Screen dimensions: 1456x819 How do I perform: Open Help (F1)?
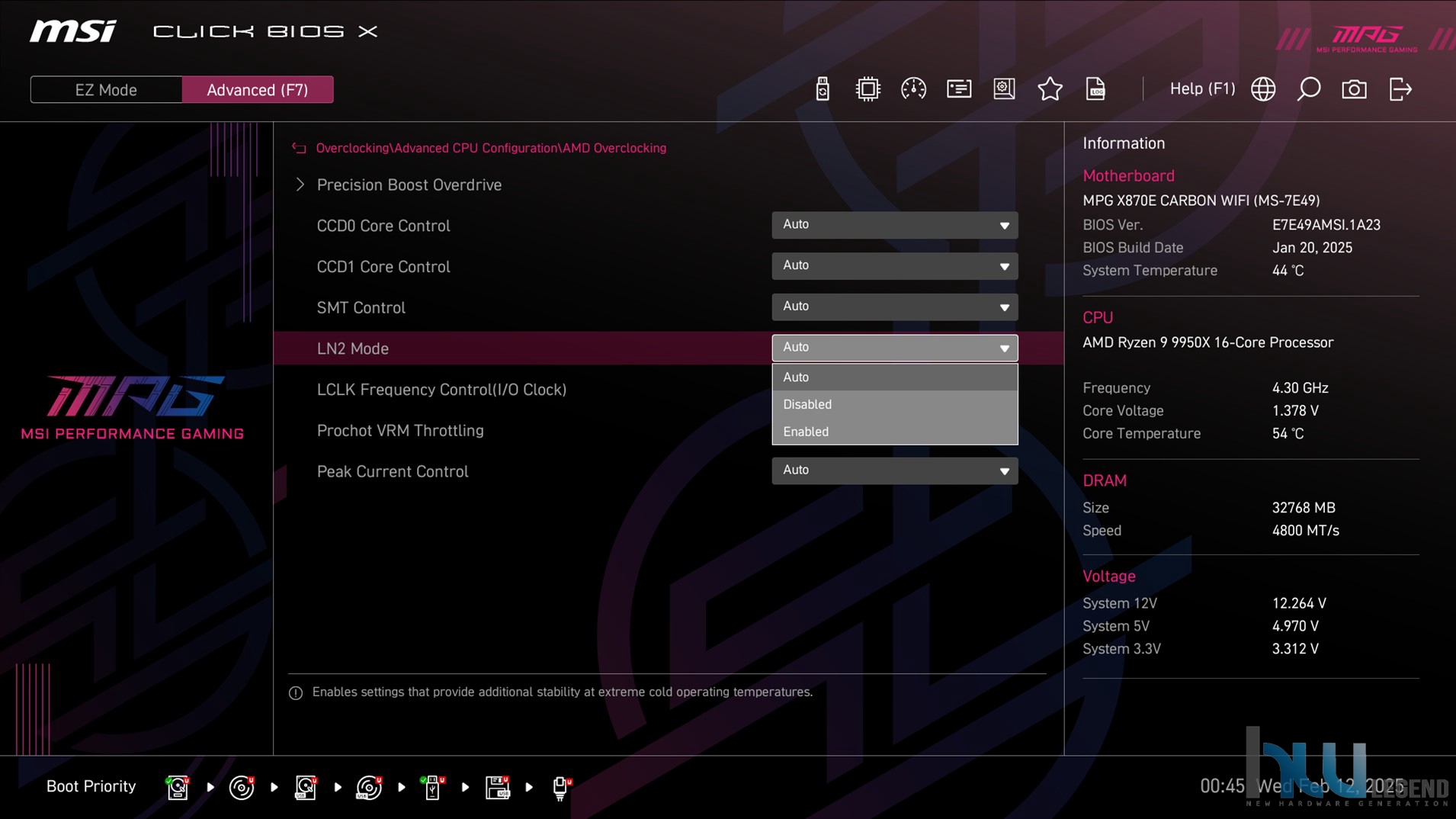(x=1202, y=89)
